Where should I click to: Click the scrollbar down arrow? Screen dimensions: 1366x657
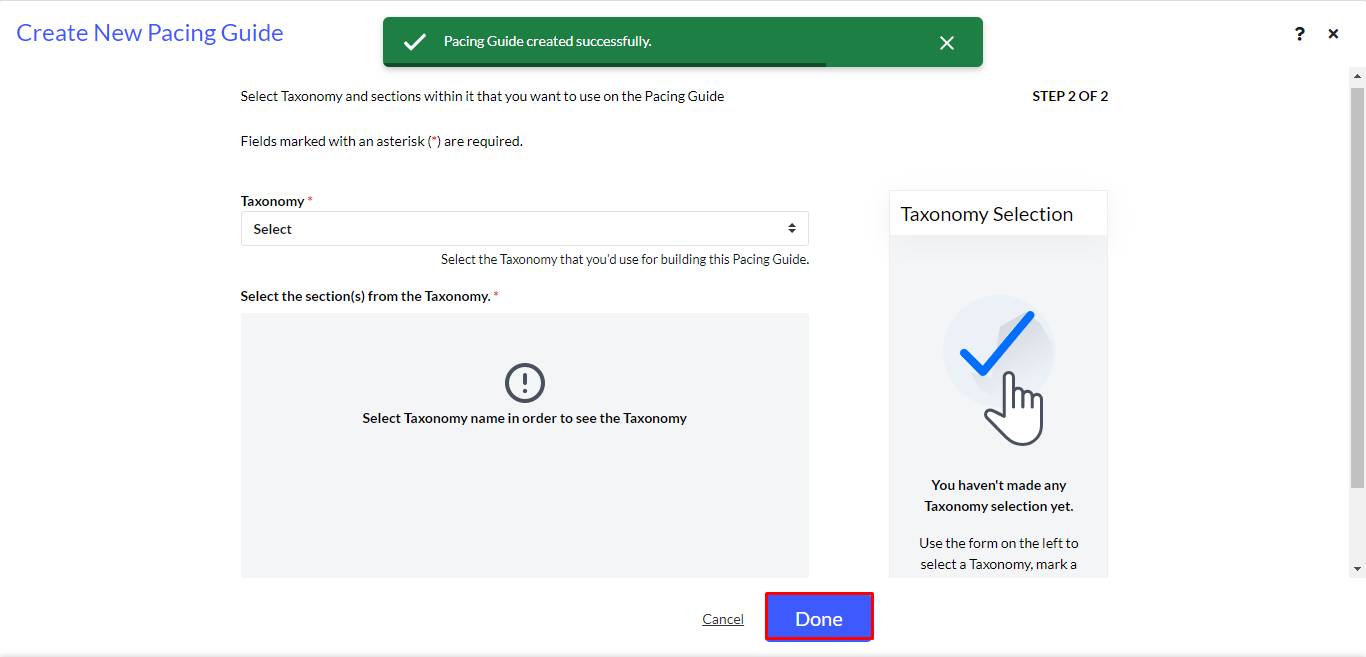(x=1357, y=568)
